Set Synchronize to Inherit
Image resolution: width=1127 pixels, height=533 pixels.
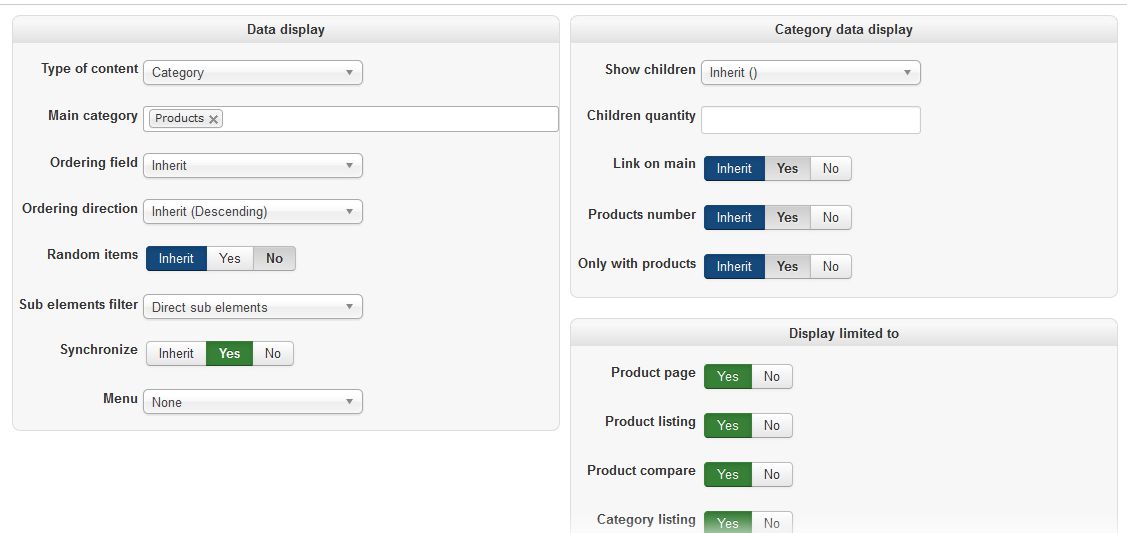pos(176,353)
